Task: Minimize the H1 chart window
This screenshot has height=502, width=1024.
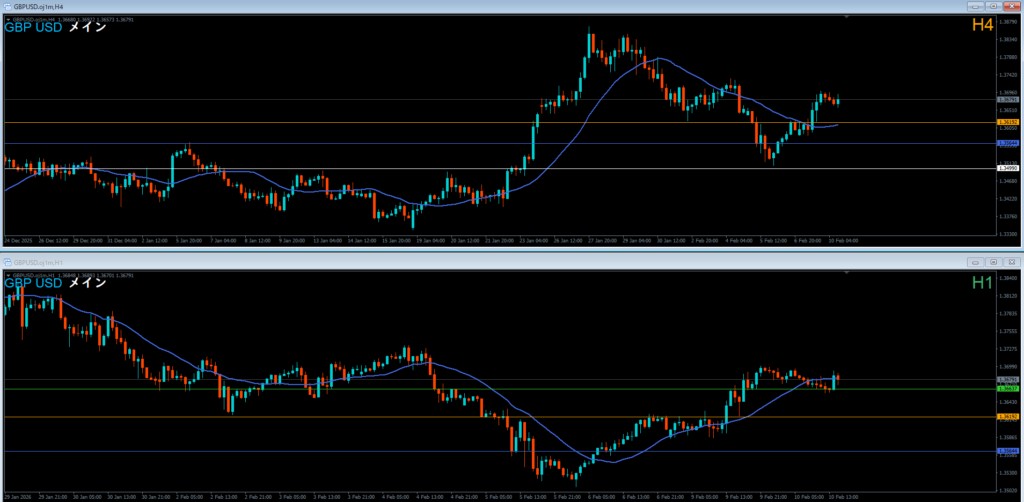Action: pyautogui.click(x=975, y=262)
